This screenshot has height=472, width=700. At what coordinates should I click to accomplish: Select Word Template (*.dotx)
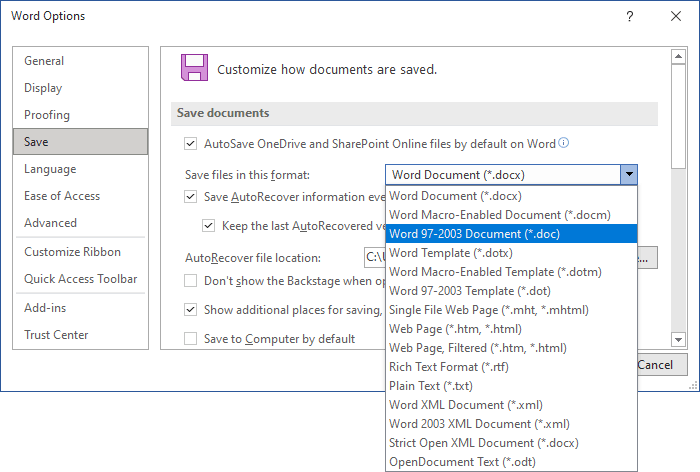511,253
